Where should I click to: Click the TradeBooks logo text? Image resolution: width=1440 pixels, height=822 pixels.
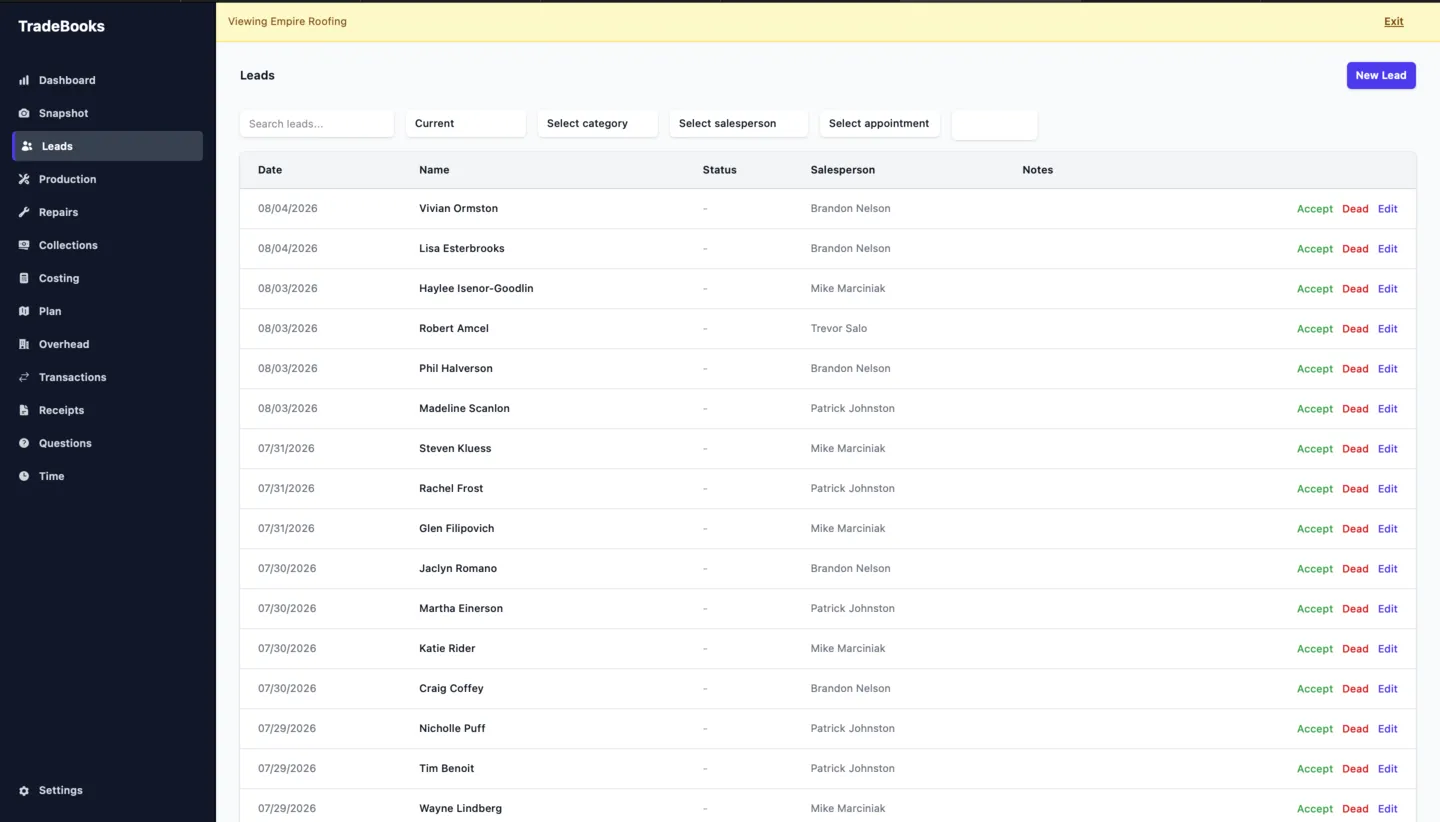(61, 26)
